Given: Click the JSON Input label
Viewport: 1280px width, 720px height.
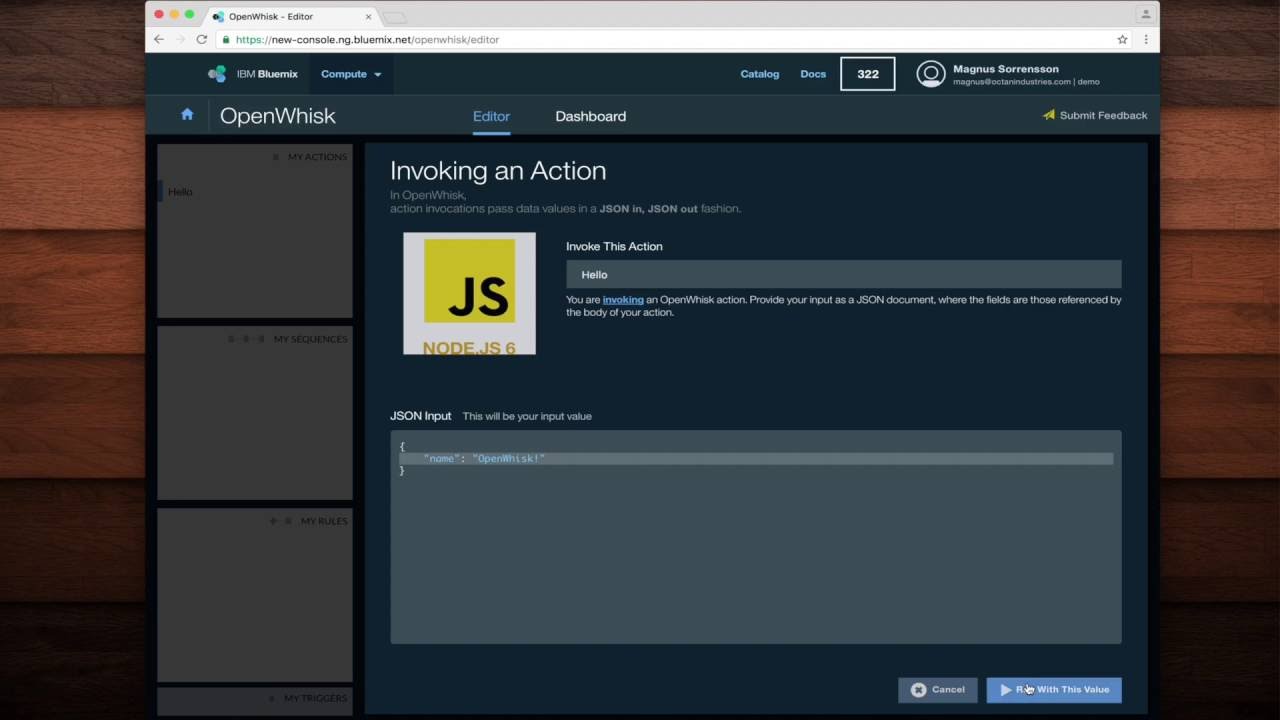Looking at the screenshot, I should click(x=421, y=416).
